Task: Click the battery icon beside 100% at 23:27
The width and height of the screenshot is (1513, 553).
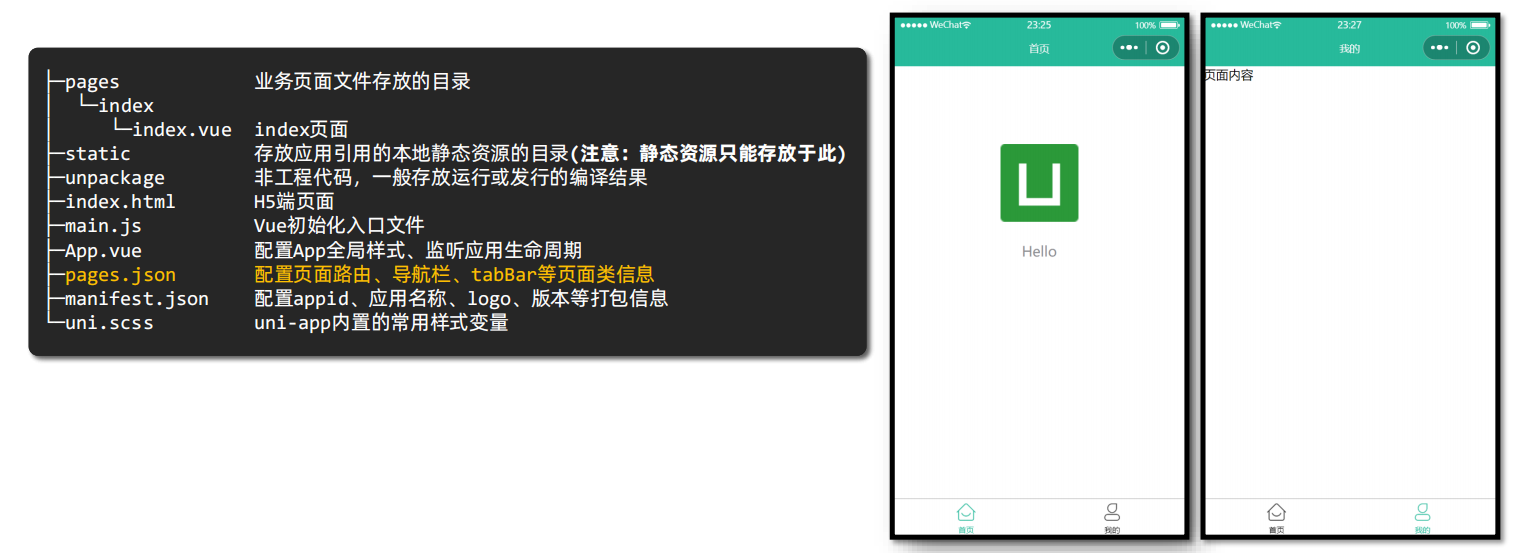Action: coord(1480,25)
